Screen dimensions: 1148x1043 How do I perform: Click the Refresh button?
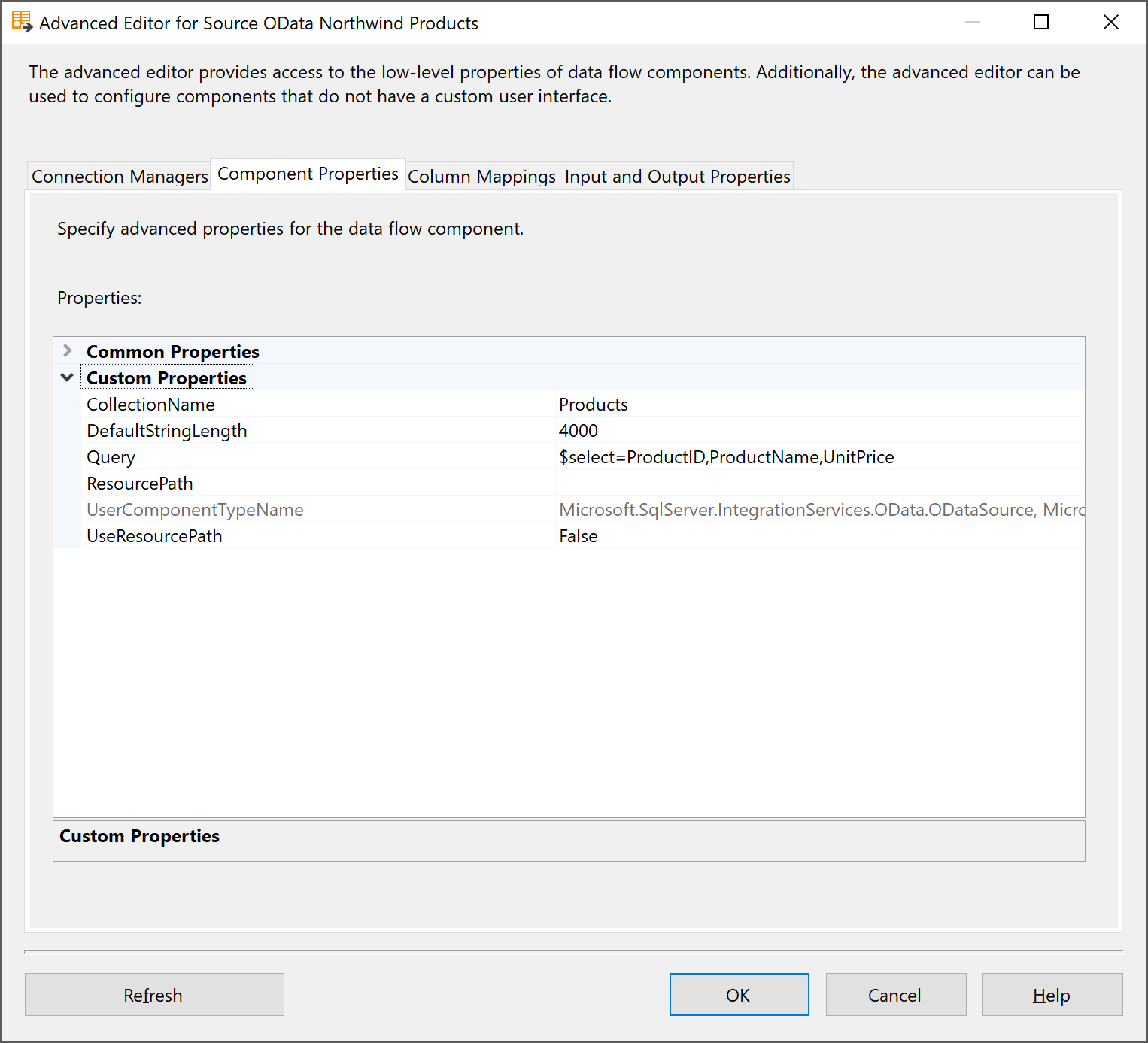tap(154, 995)
